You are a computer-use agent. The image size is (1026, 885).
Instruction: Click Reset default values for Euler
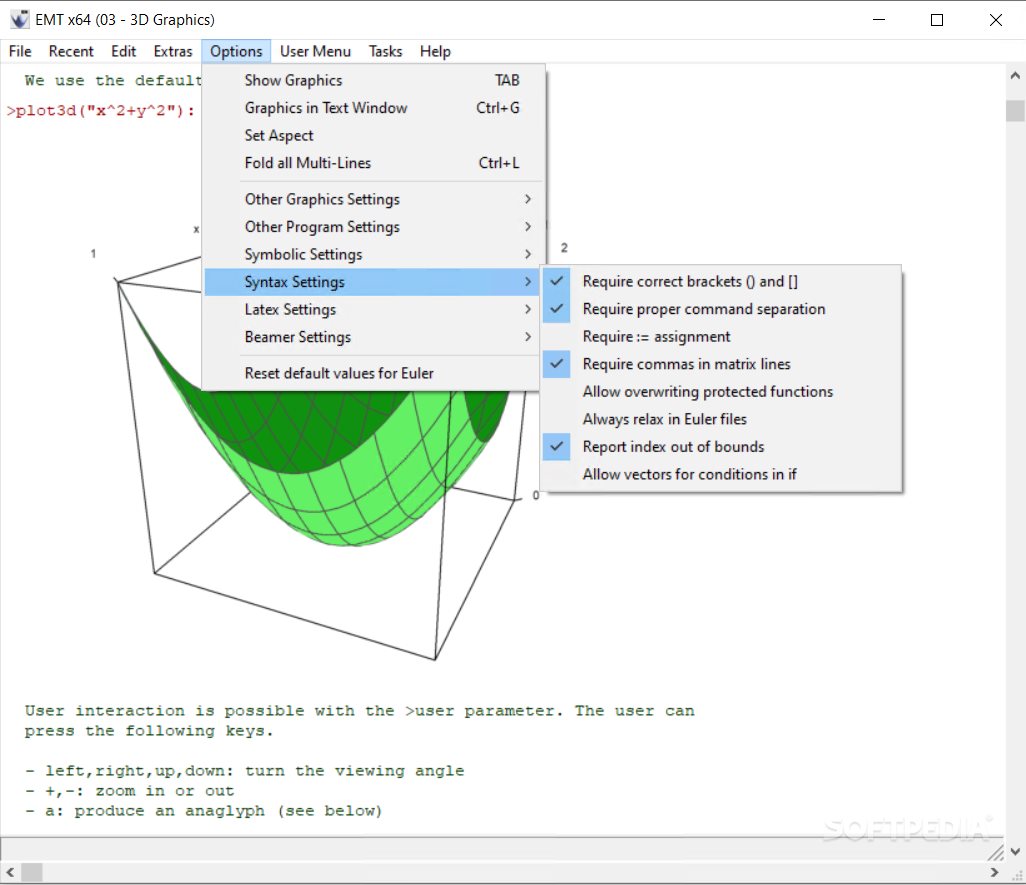coord(374,373)
